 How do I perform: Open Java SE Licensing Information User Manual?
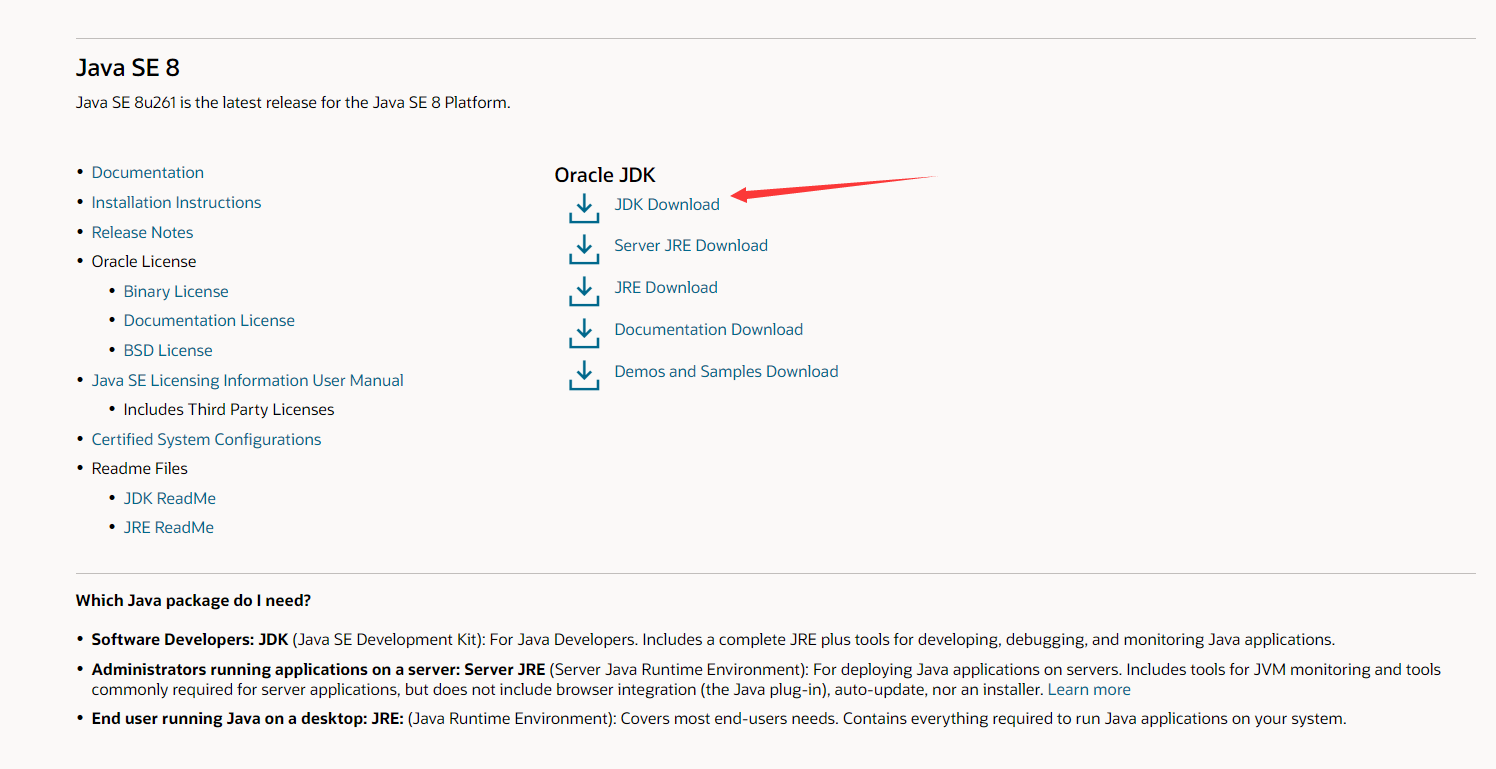point(248,380)
